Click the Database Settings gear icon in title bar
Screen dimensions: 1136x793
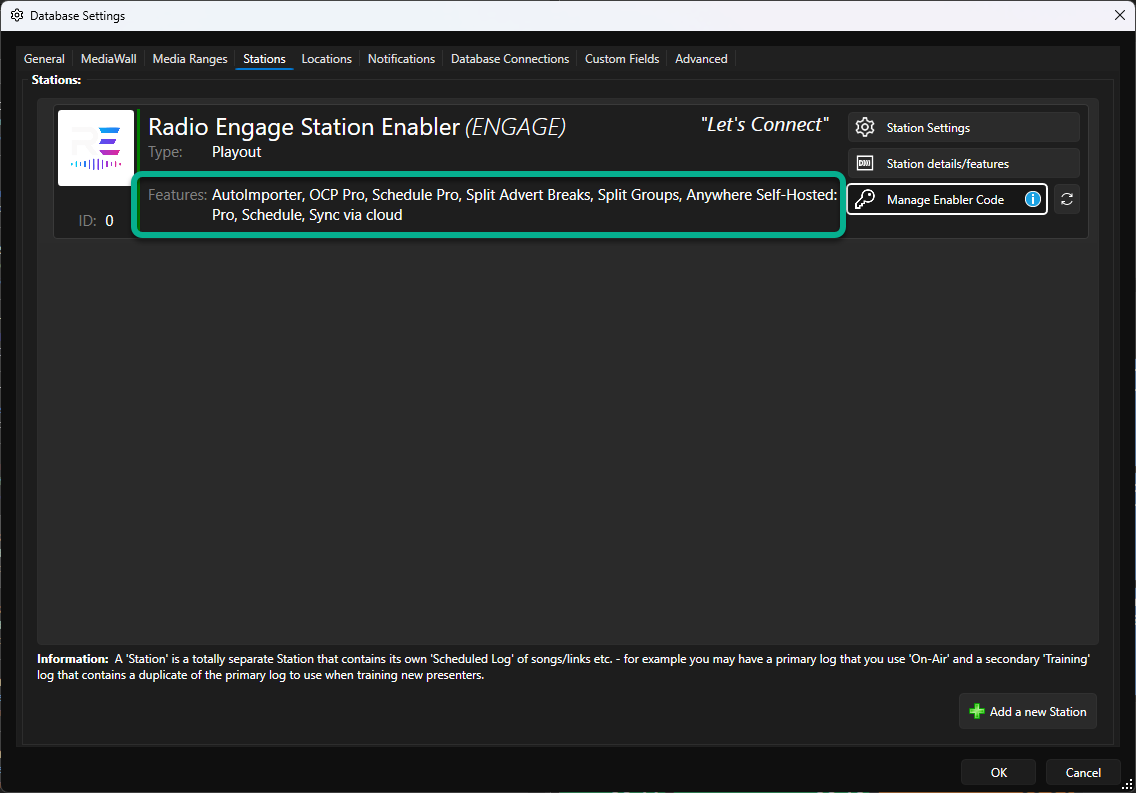(x=17, y=15)
